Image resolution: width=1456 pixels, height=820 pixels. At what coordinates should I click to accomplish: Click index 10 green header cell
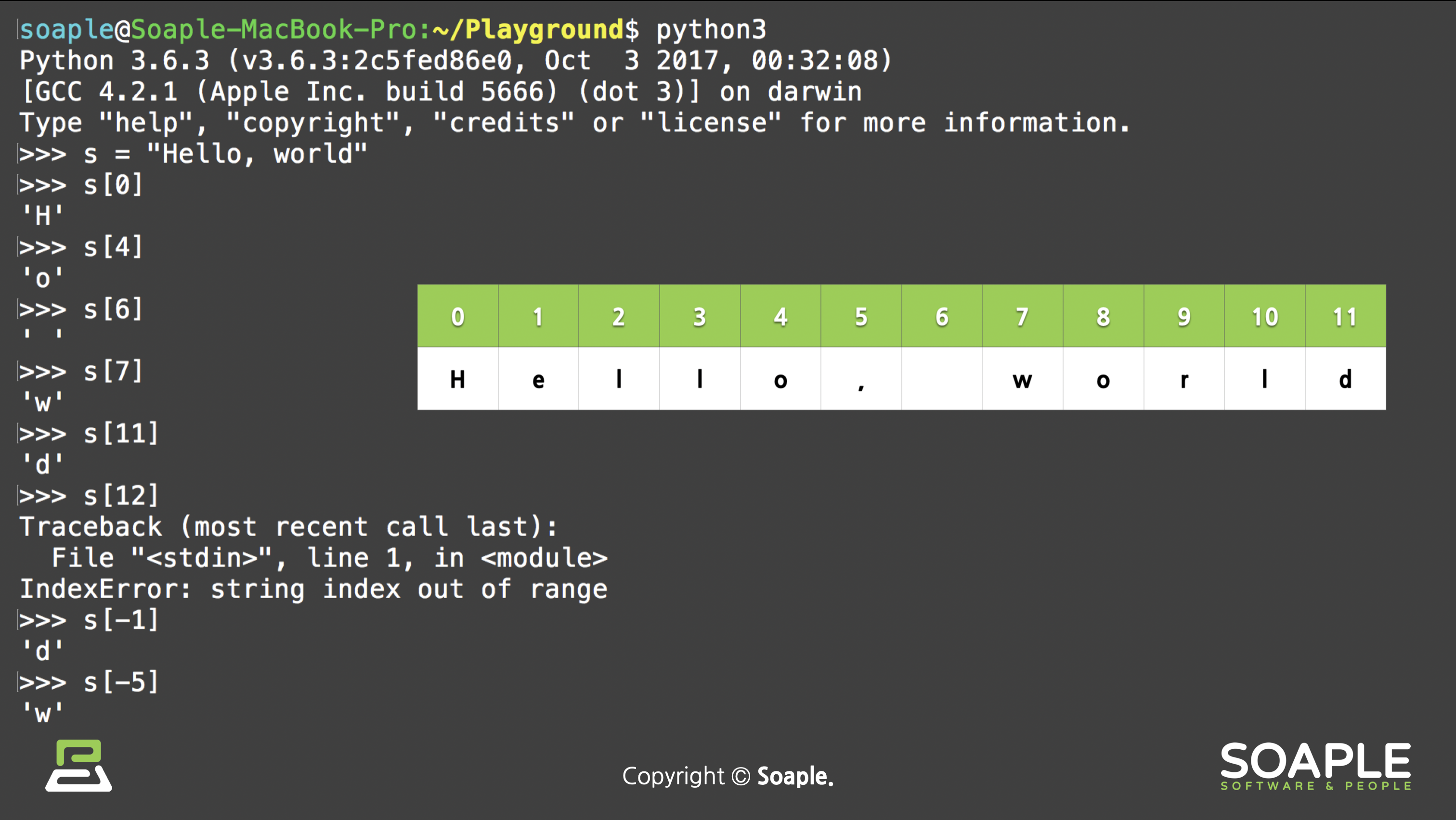pos(1264,316)
